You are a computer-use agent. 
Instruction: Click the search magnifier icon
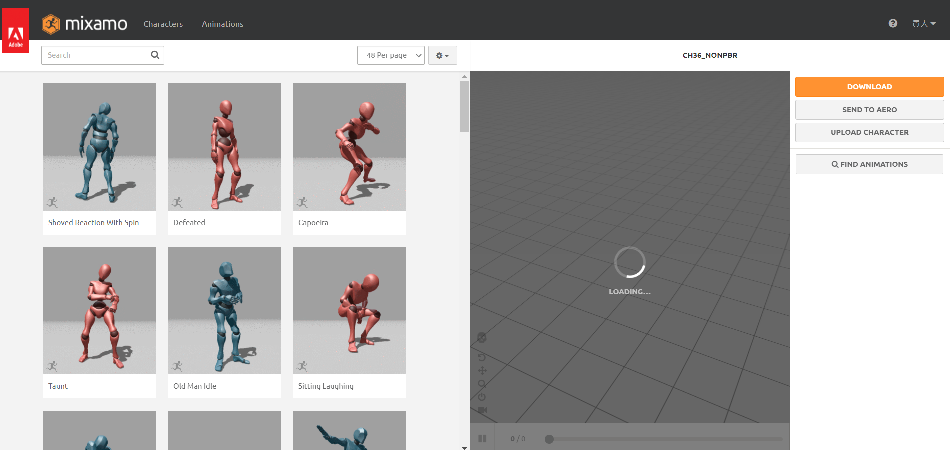[x=155, y=55]
